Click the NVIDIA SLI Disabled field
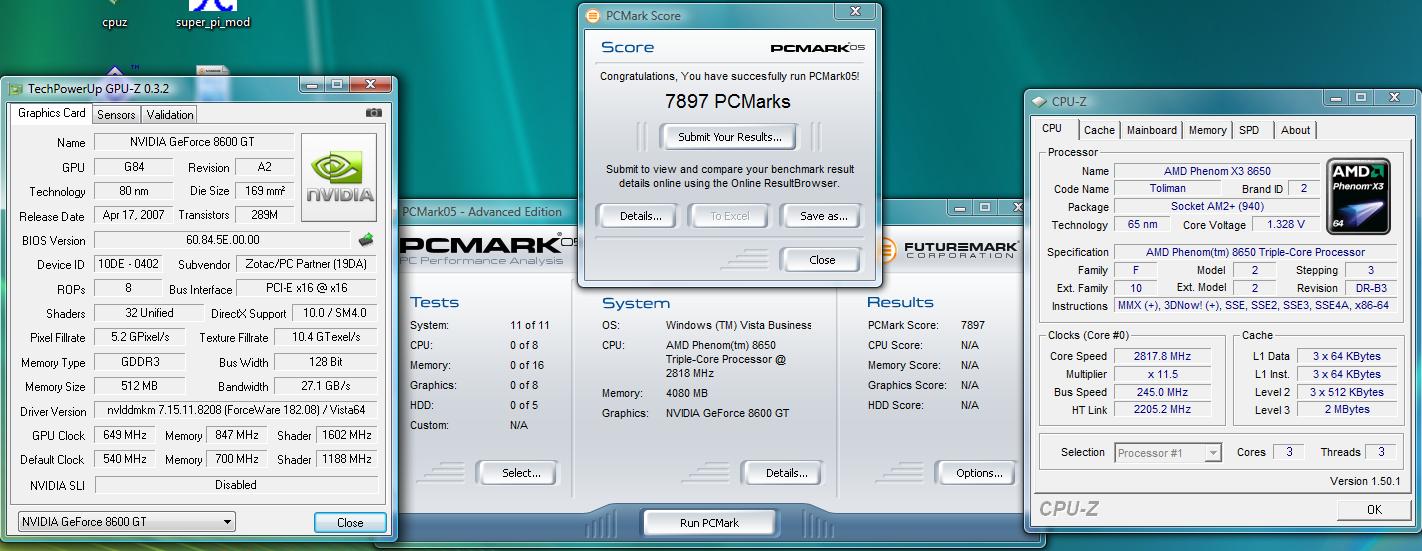The width and height of the screenshot is (1422, 551). [x=236, y=484]
